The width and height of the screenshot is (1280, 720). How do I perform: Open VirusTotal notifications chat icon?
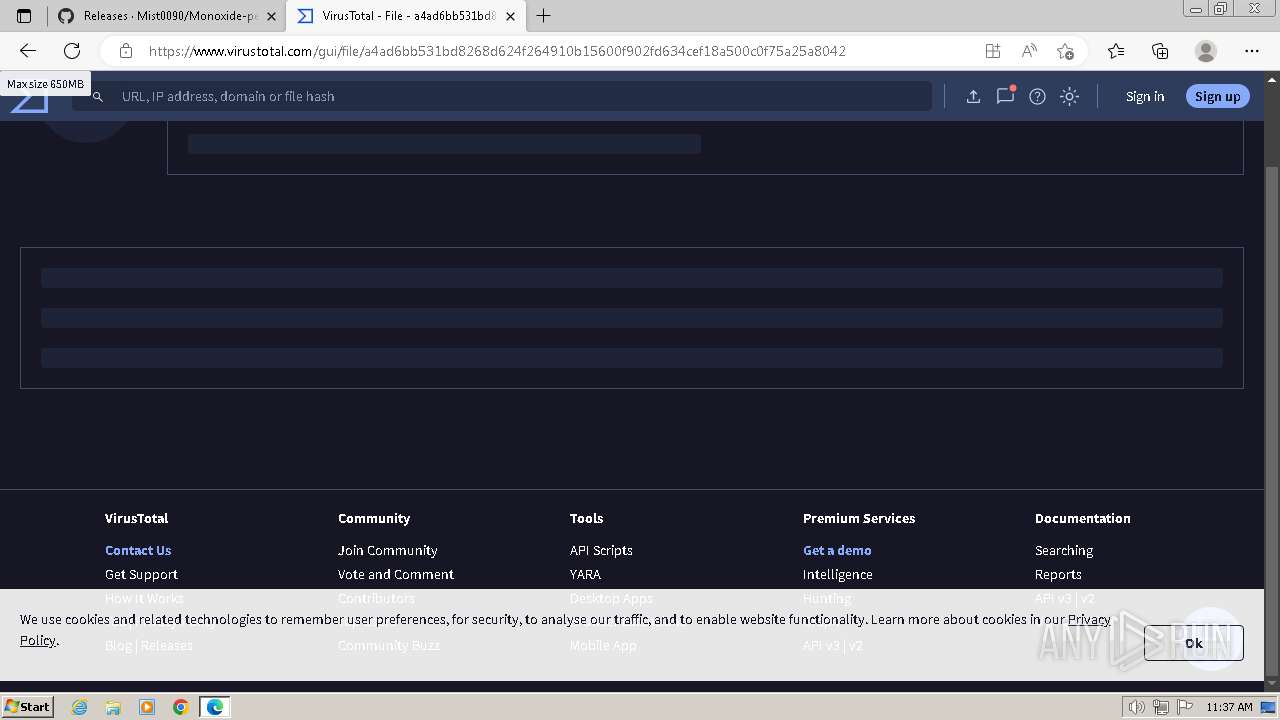point(1005,96)
